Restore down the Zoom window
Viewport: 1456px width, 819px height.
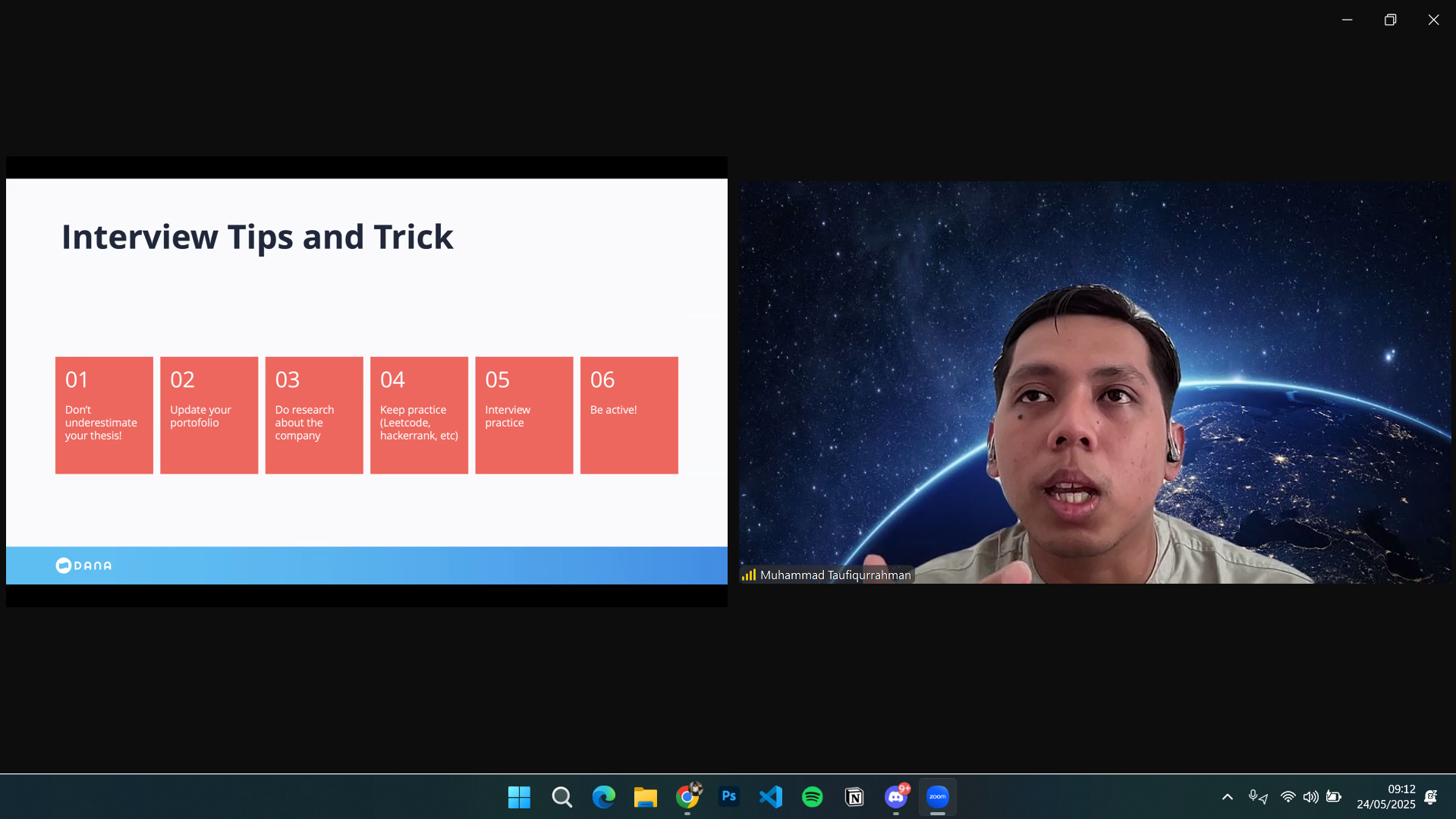pos(1390,20)
